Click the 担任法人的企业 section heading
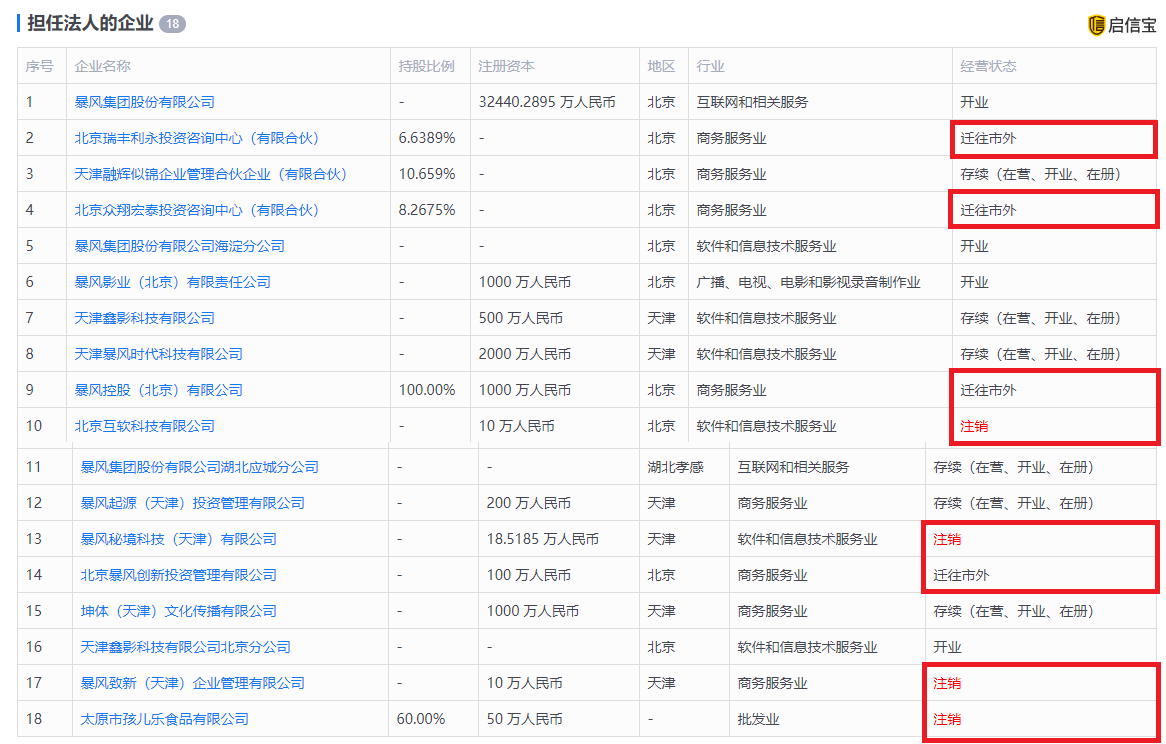Image resolution: width=1166 pixels, height=744 pixels. pos(90,24)
